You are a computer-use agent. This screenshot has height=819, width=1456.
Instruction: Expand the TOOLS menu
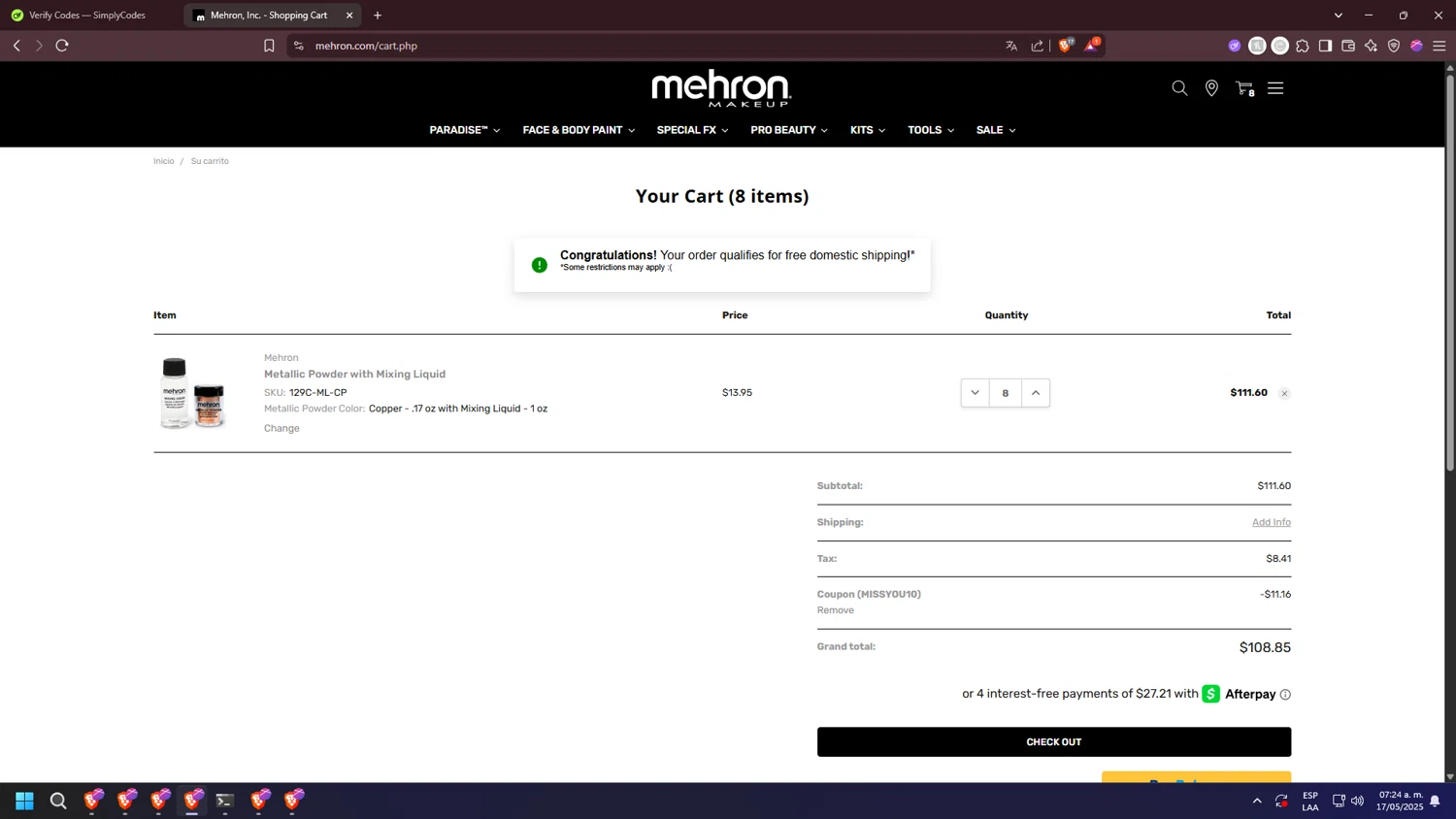click(931, 130)
